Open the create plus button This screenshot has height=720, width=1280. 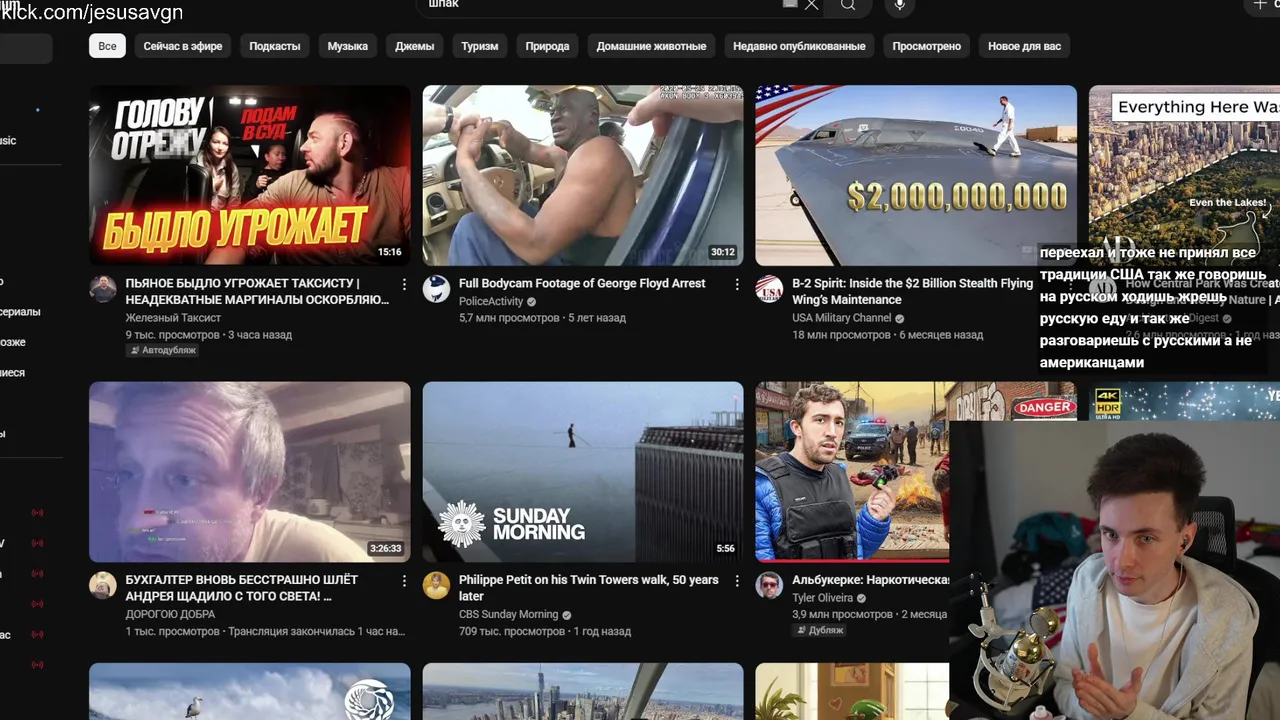point(1260,5)
